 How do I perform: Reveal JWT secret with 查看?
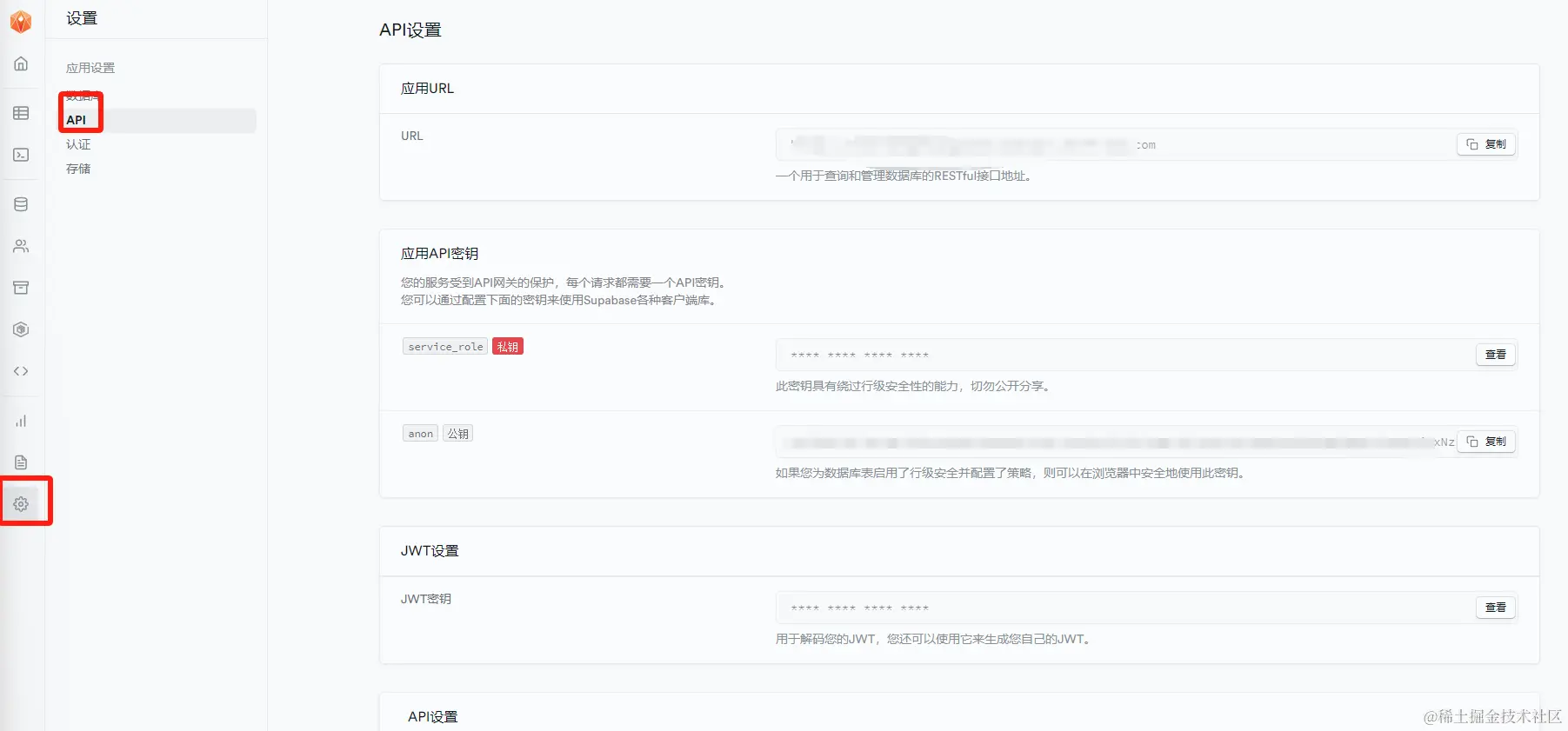point(1496,608)
